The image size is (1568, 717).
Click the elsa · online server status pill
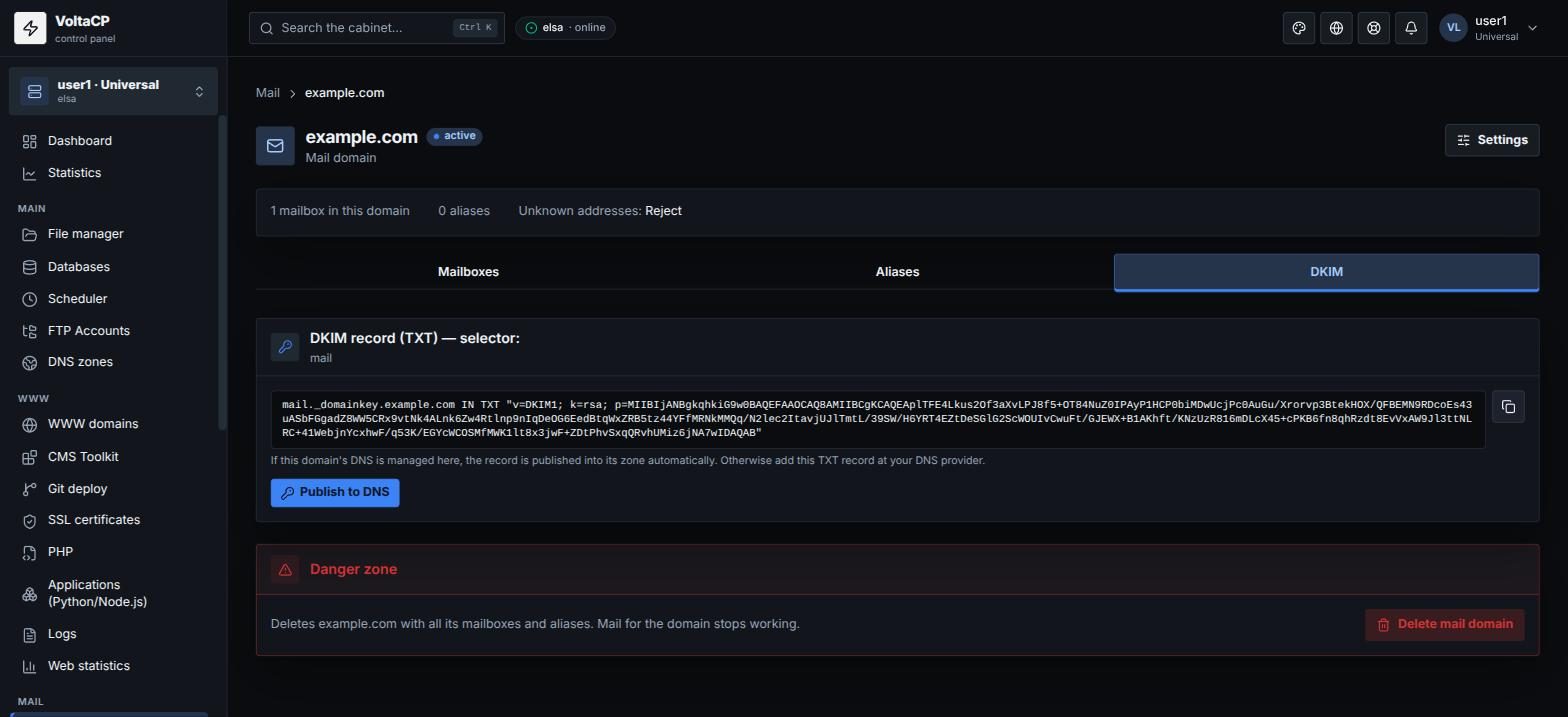[x=565, y=28]
